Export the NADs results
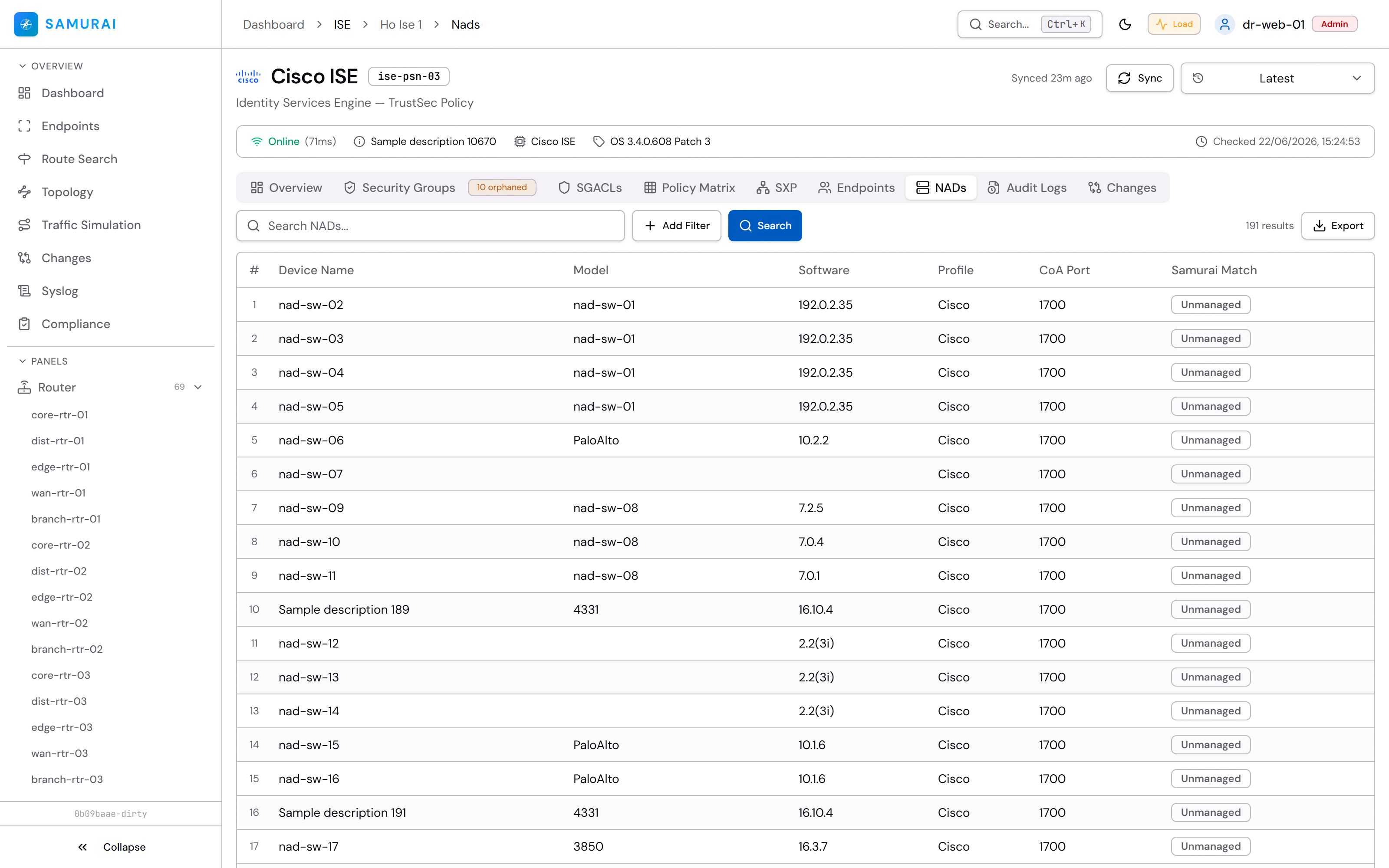Viewport: 1389px width, 868px height. (x=1337, y=226)
